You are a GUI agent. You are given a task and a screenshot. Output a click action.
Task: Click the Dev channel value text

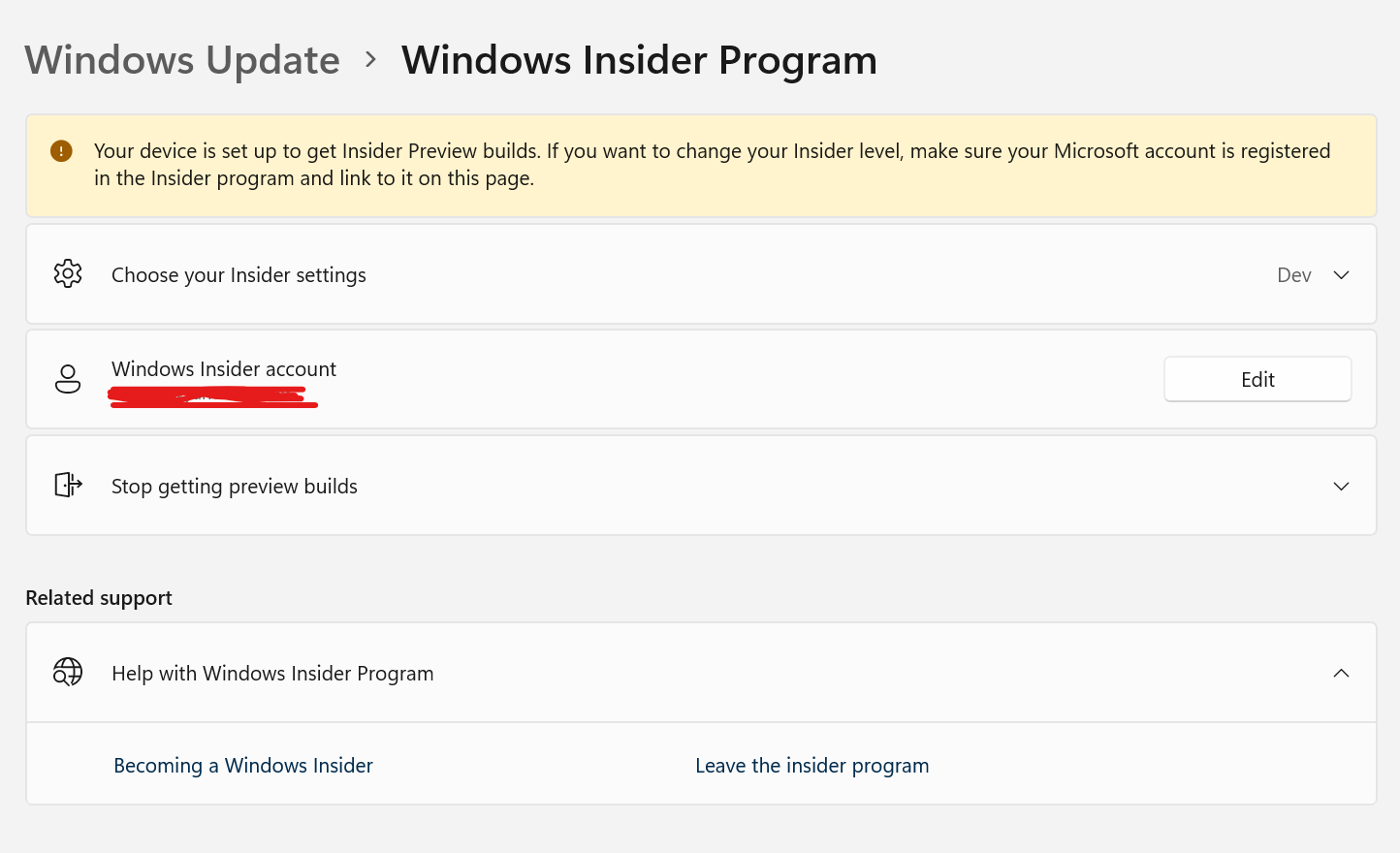(1294, 275)
